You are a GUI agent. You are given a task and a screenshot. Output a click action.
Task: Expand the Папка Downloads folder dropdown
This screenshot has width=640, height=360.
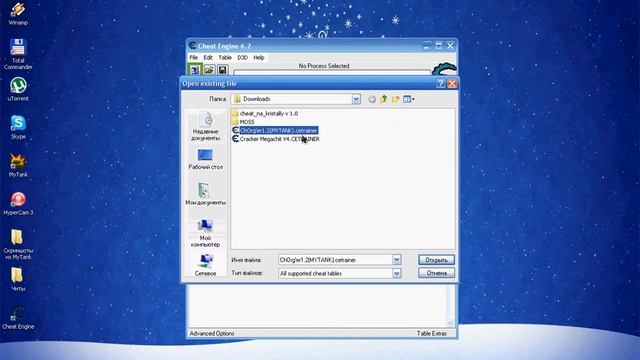356,99
